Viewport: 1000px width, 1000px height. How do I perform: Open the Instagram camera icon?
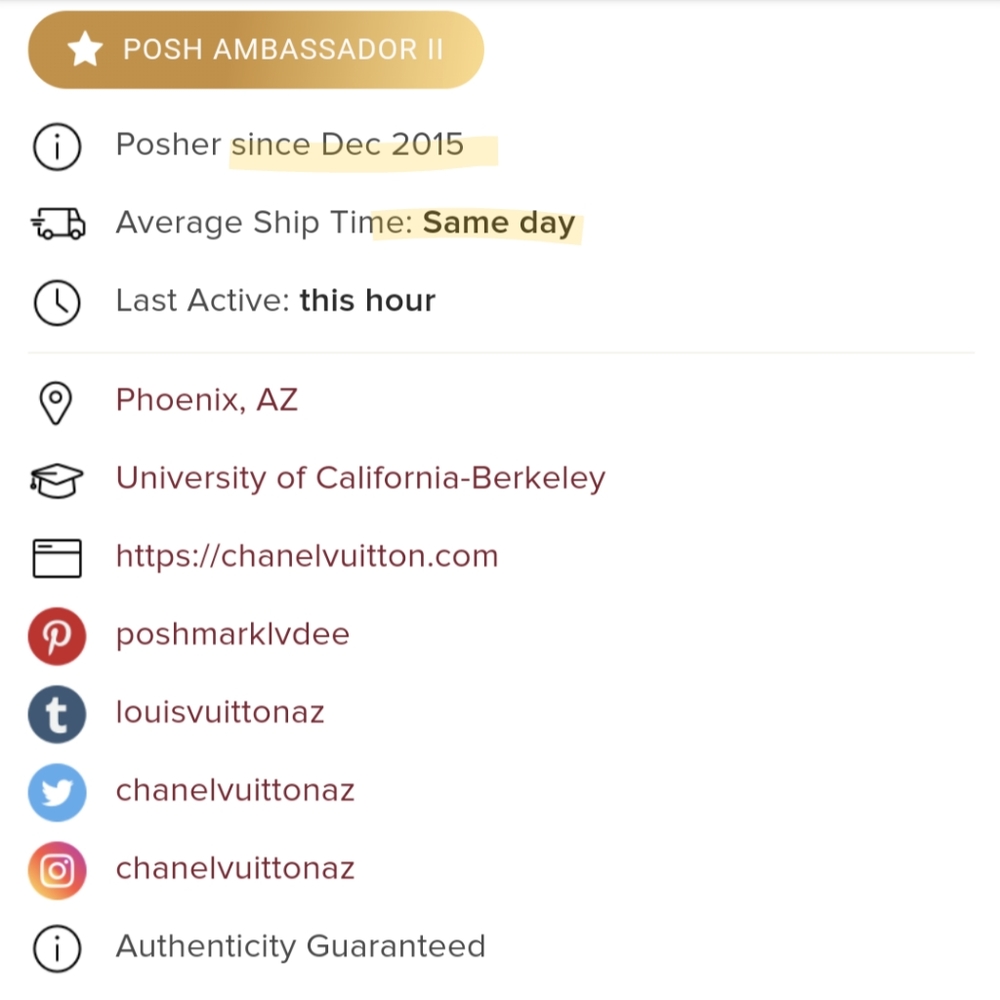pos(57,870)
